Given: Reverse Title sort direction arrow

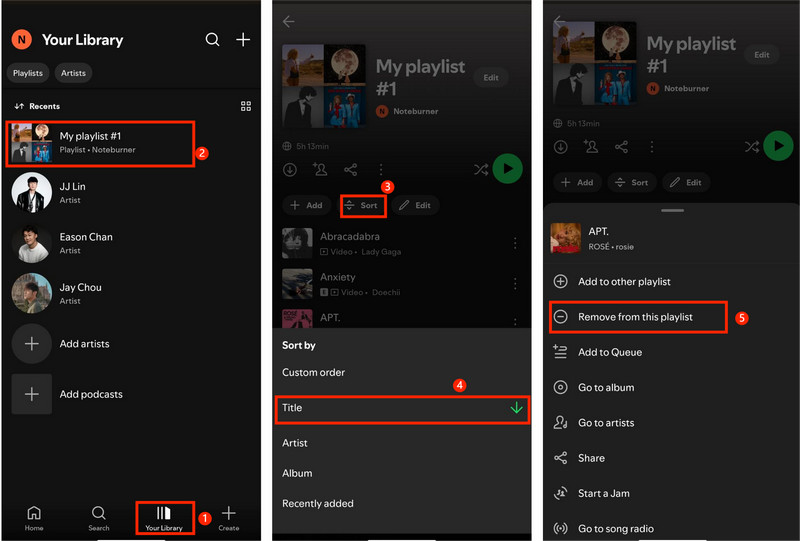Looking at the screenshot, I should click(516, 408).
